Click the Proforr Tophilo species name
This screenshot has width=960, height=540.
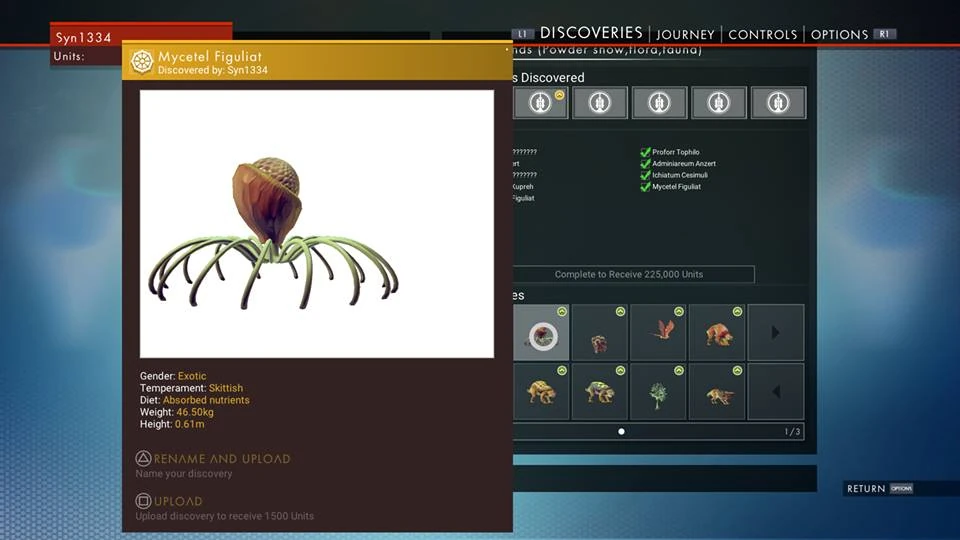675,152
